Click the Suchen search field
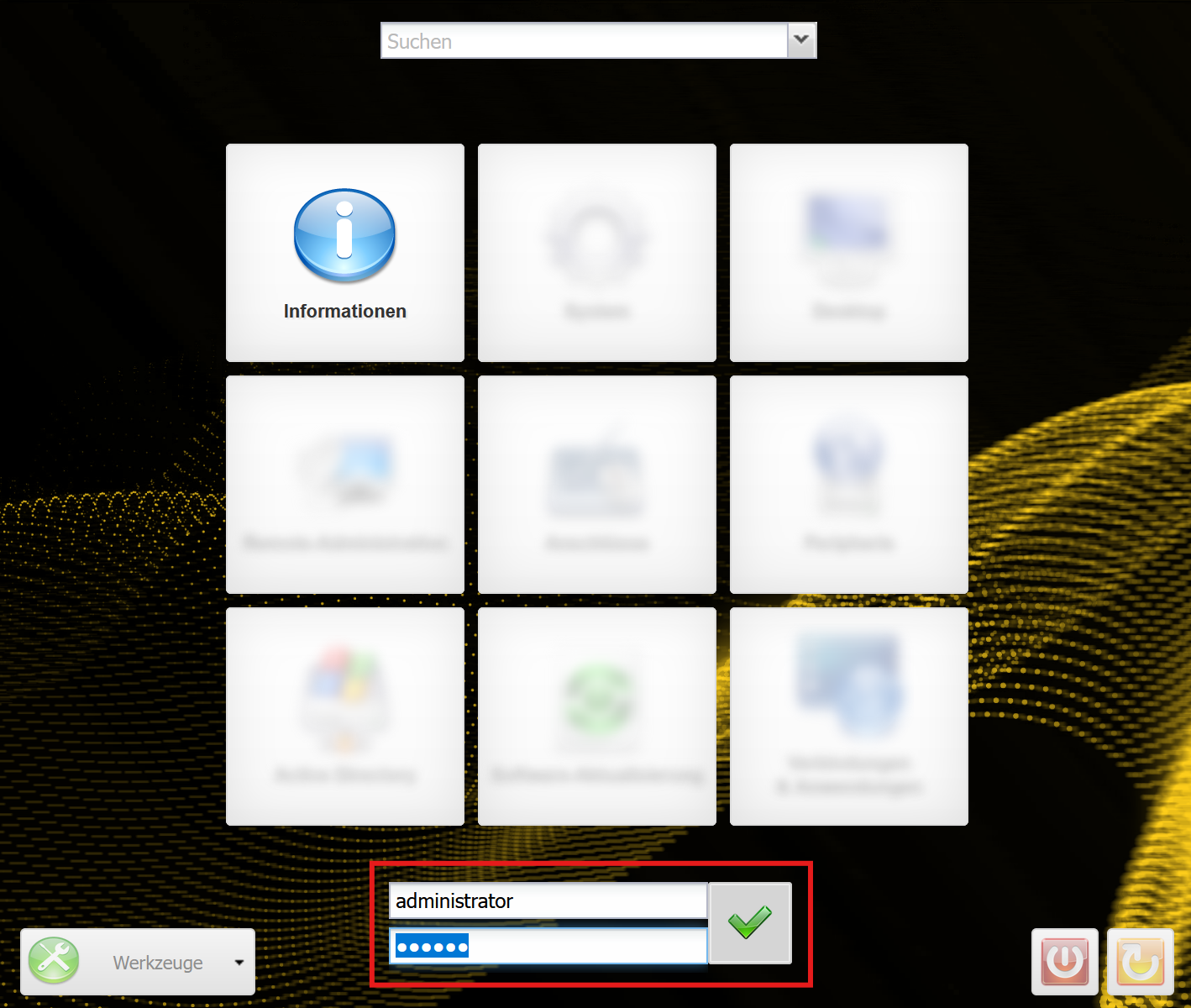Screen dimensions: 1191x1008 [584, 41]
